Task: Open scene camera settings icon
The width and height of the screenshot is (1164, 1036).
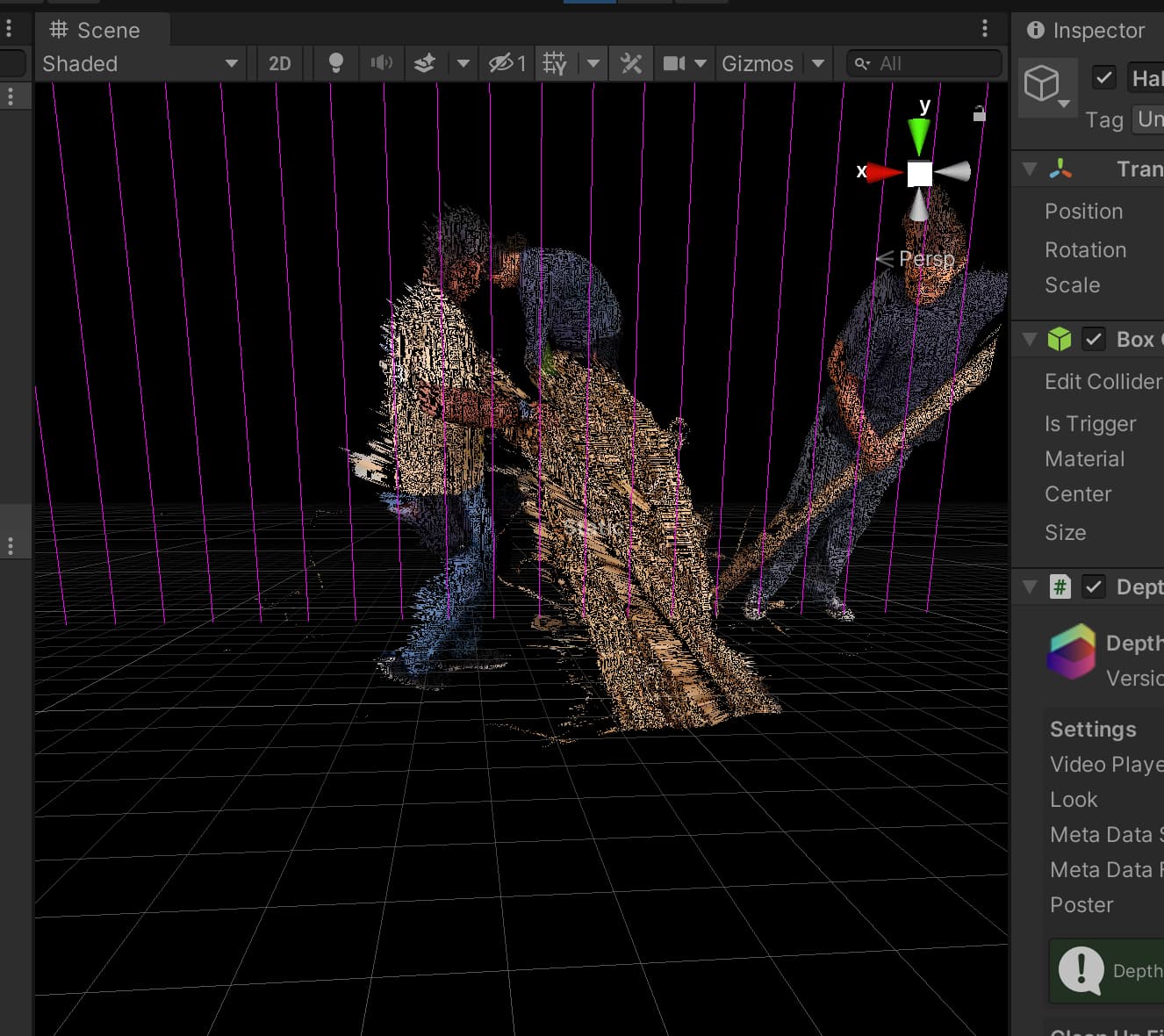Action: [x=674, y=63]
